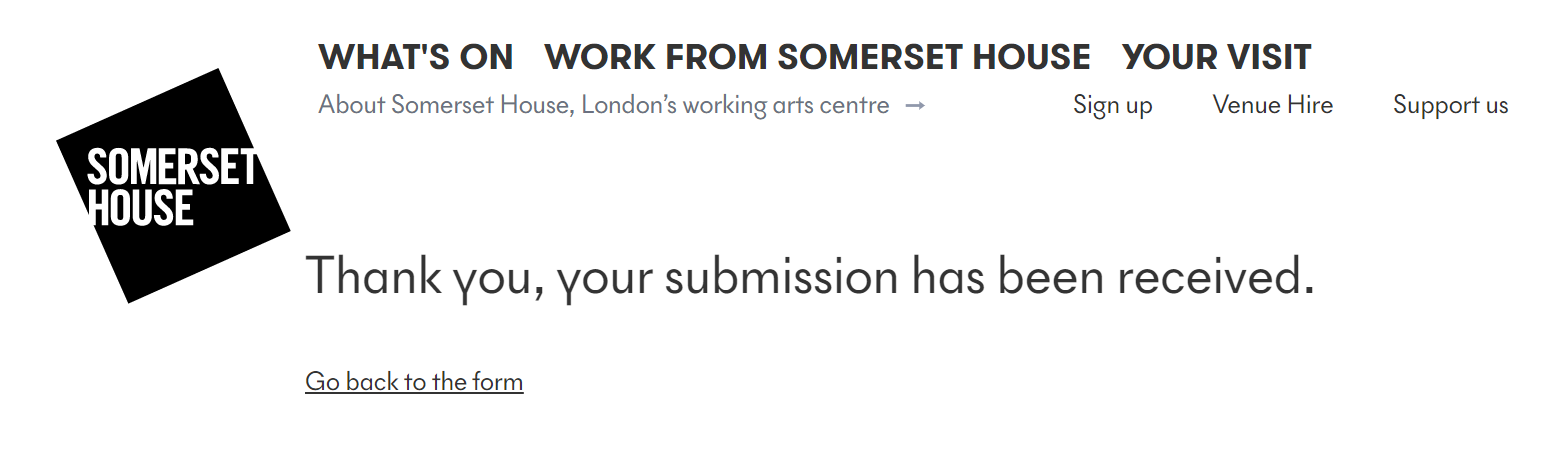Click the submission received confirmation heading

tap(808, 276)
